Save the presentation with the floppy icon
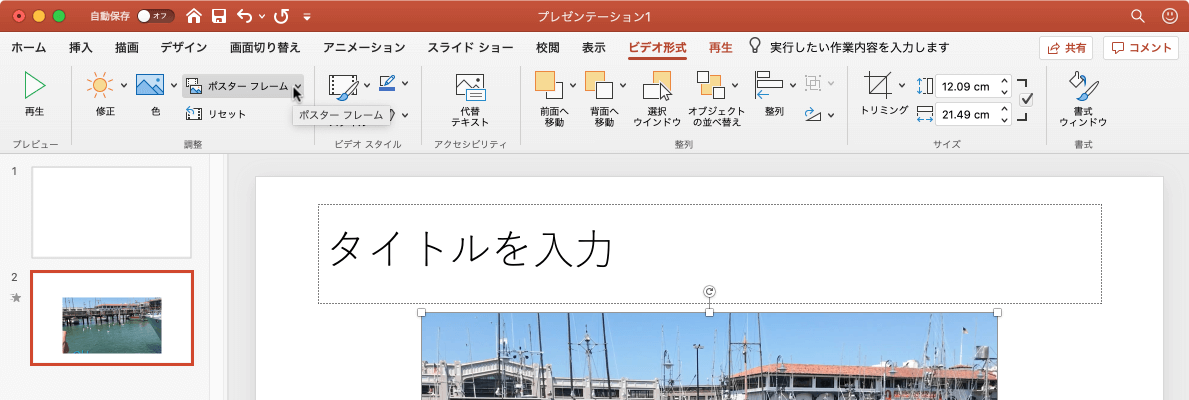The image size is (1189, 400). tap(218, 15)
